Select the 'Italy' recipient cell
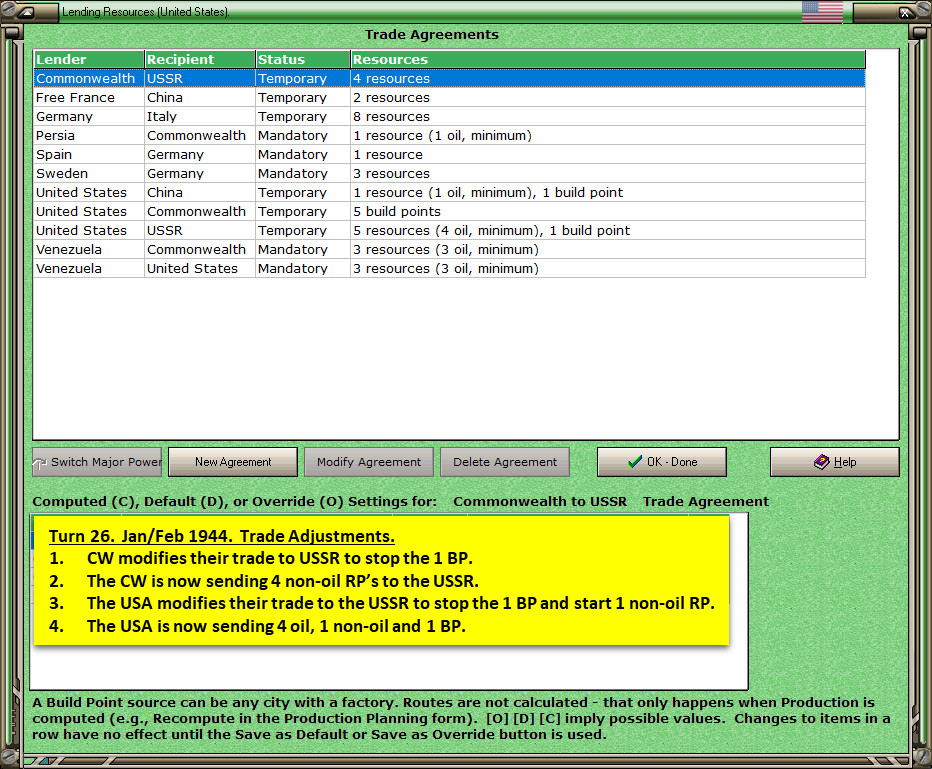The width and height of the screenshot is (932, 769). 200,116
